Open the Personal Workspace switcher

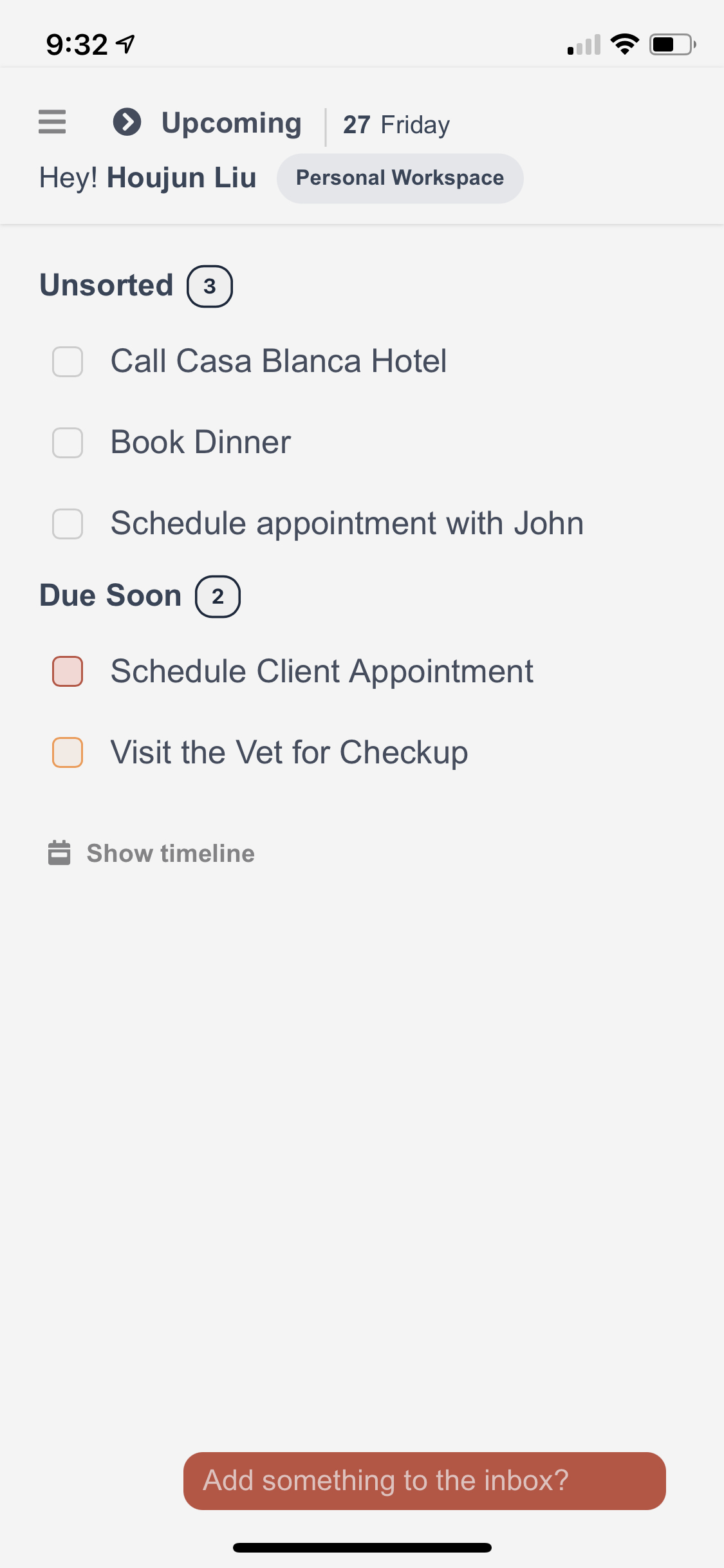pos(400,178)
